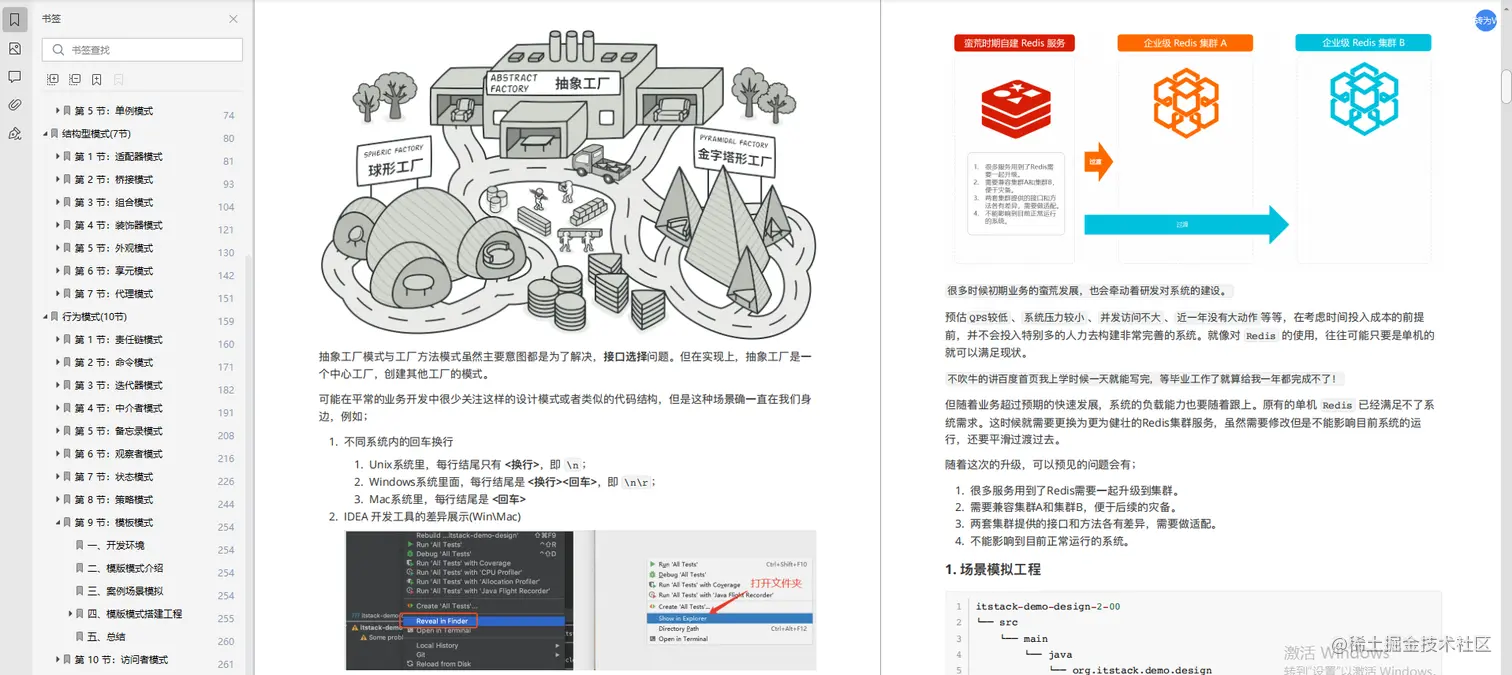Collapse the 行为模式(10节) section

pos(44,316)
